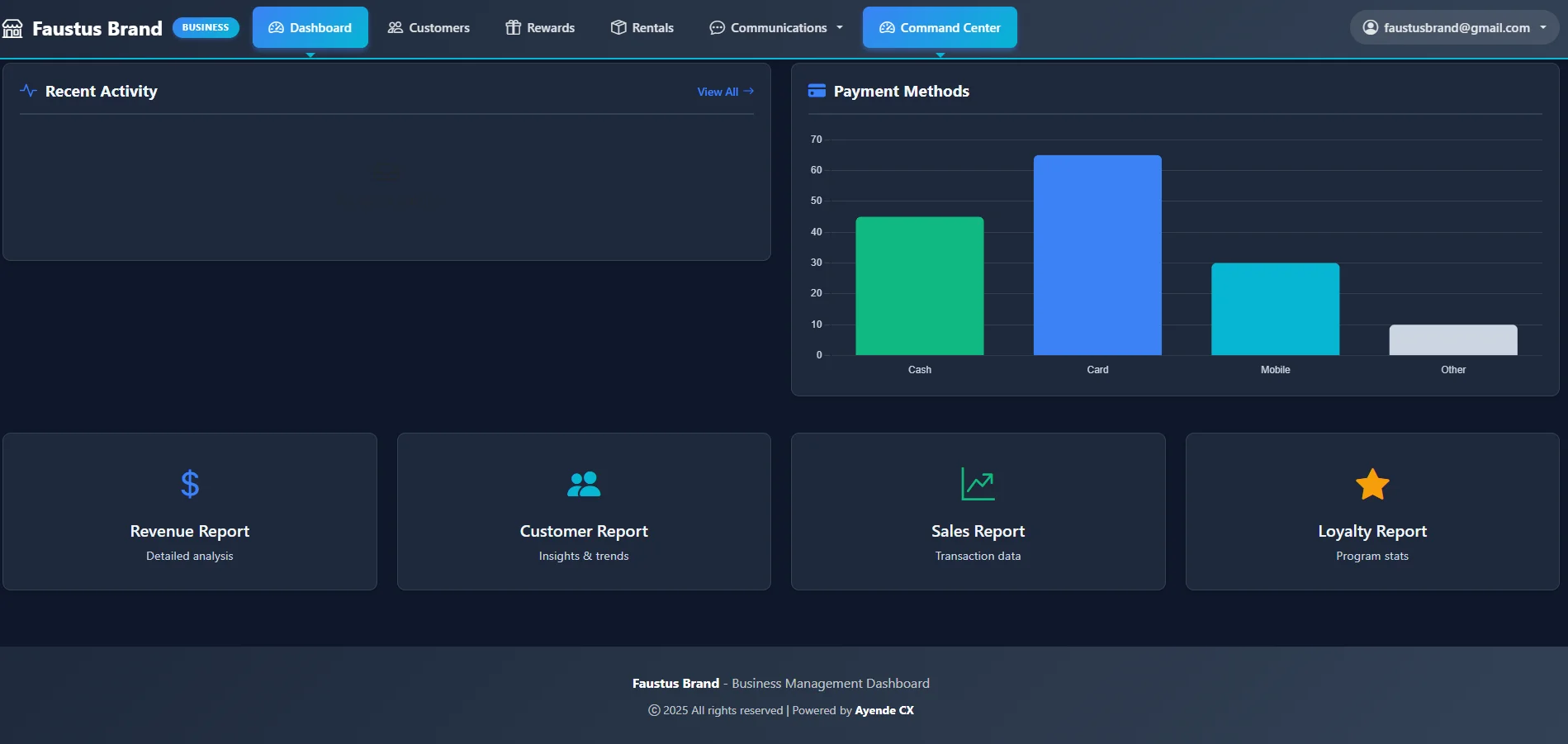The height and width of the screenshot is (744, 1568).
Task: Follow the View All link
Action: tap(725, 92)
